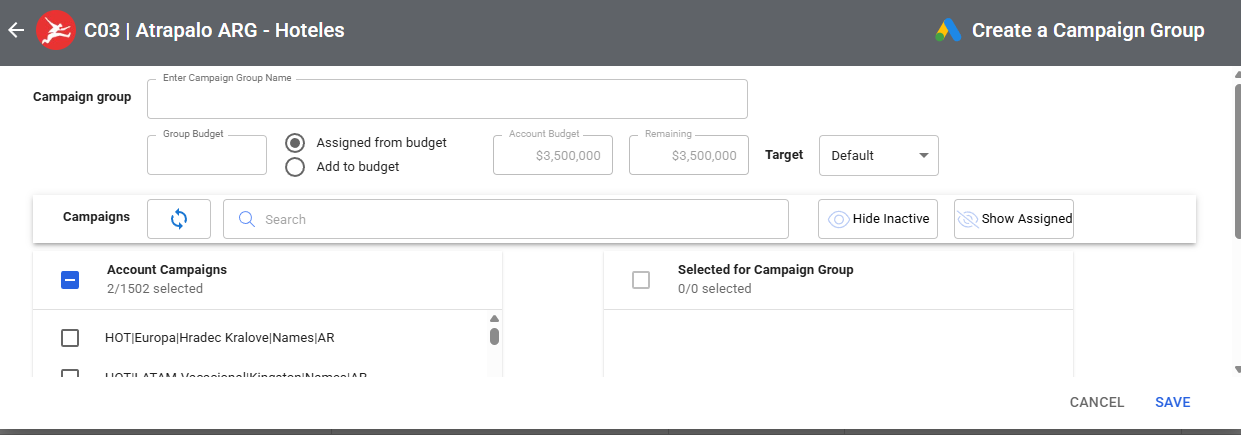This screenshot has height=435, width=1241.
Task: Check the Selected for Campaign Group checkbox
Action: pos(641,280)
